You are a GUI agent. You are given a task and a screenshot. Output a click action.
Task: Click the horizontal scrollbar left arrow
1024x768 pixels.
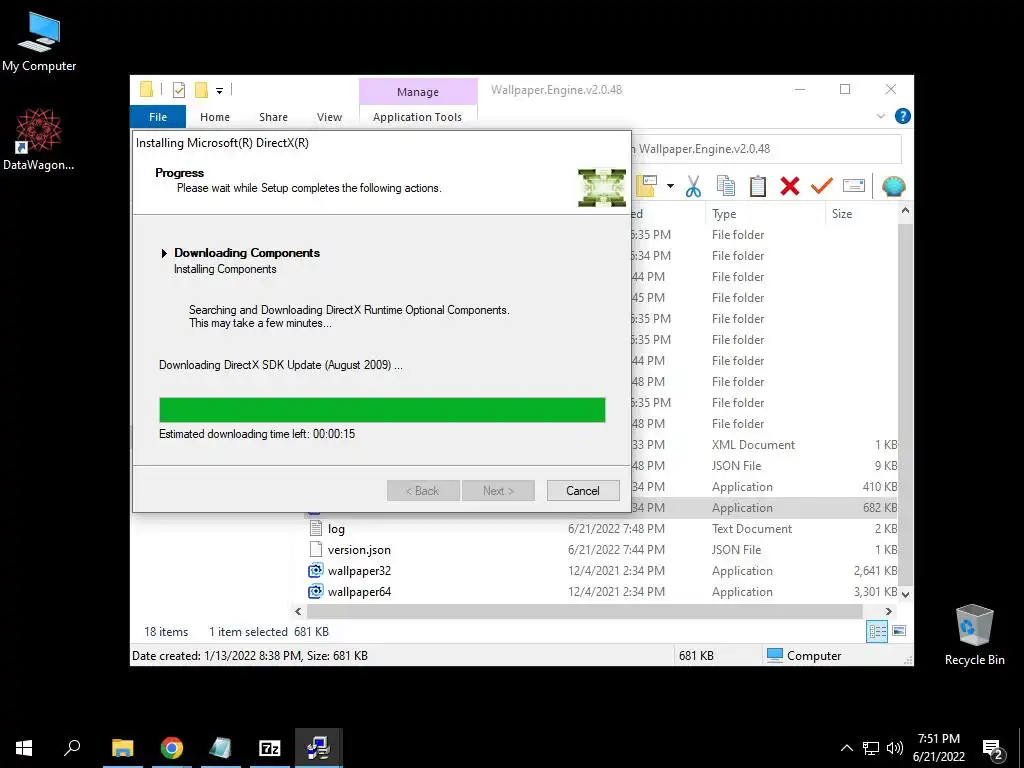tap(298, 611)
